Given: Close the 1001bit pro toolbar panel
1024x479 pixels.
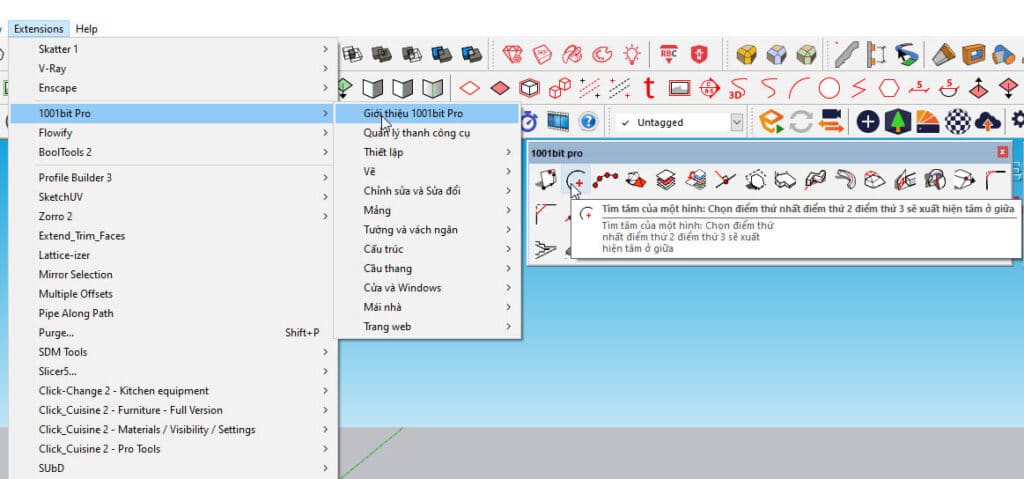Looking at the screenshot, I should pyautogui.click(x=1002, y=153).
